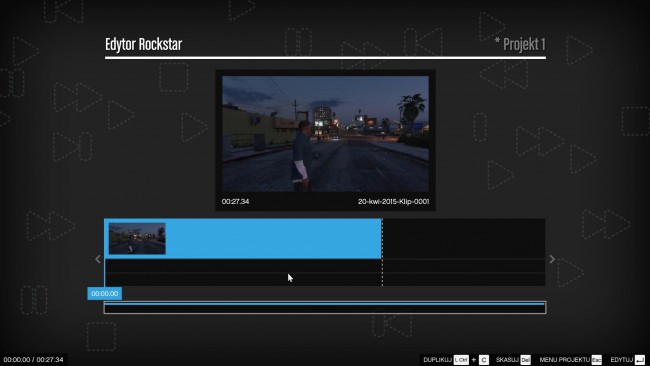Viewport: 650px width, 366px height.
Task: Click the L Ctrl key icon
Action: tap(461, 360)
